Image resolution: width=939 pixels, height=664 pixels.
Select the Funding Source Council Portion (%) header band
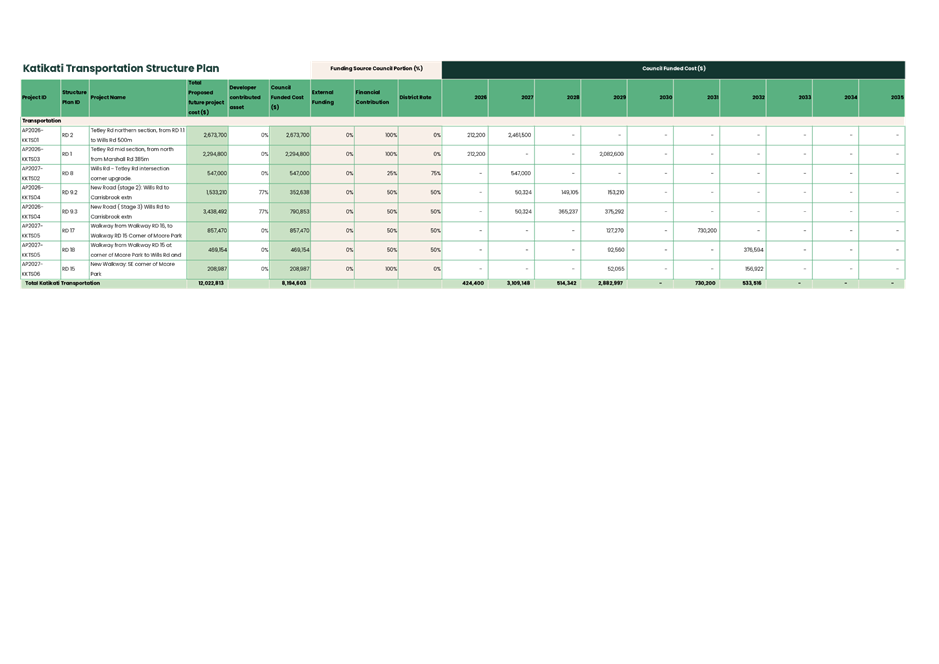click(375, 69)
